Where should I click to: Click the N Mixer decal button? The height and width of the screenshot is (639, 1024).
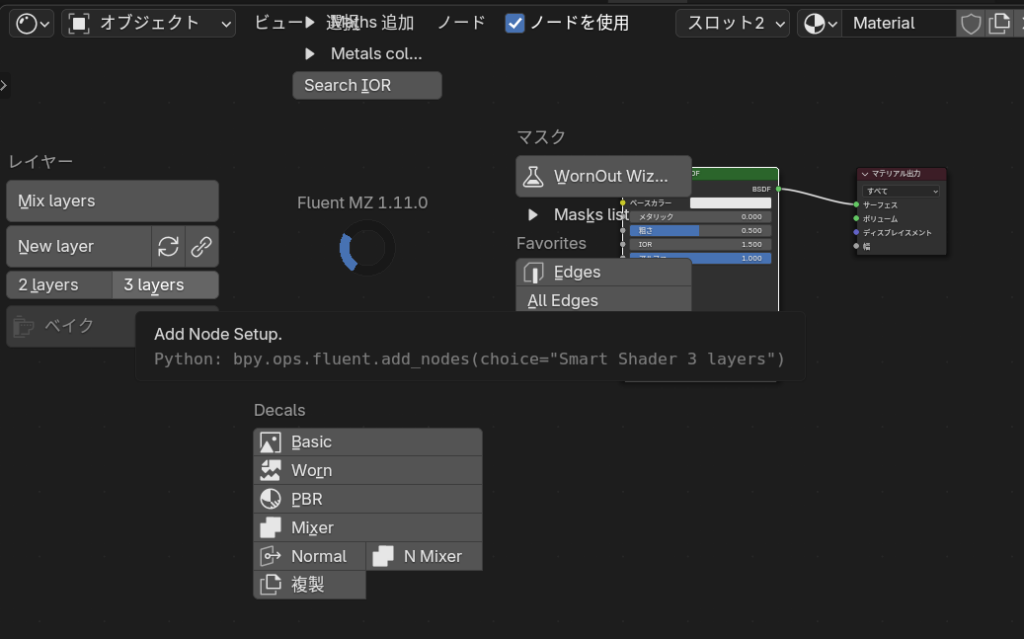(x=424, y=556)
